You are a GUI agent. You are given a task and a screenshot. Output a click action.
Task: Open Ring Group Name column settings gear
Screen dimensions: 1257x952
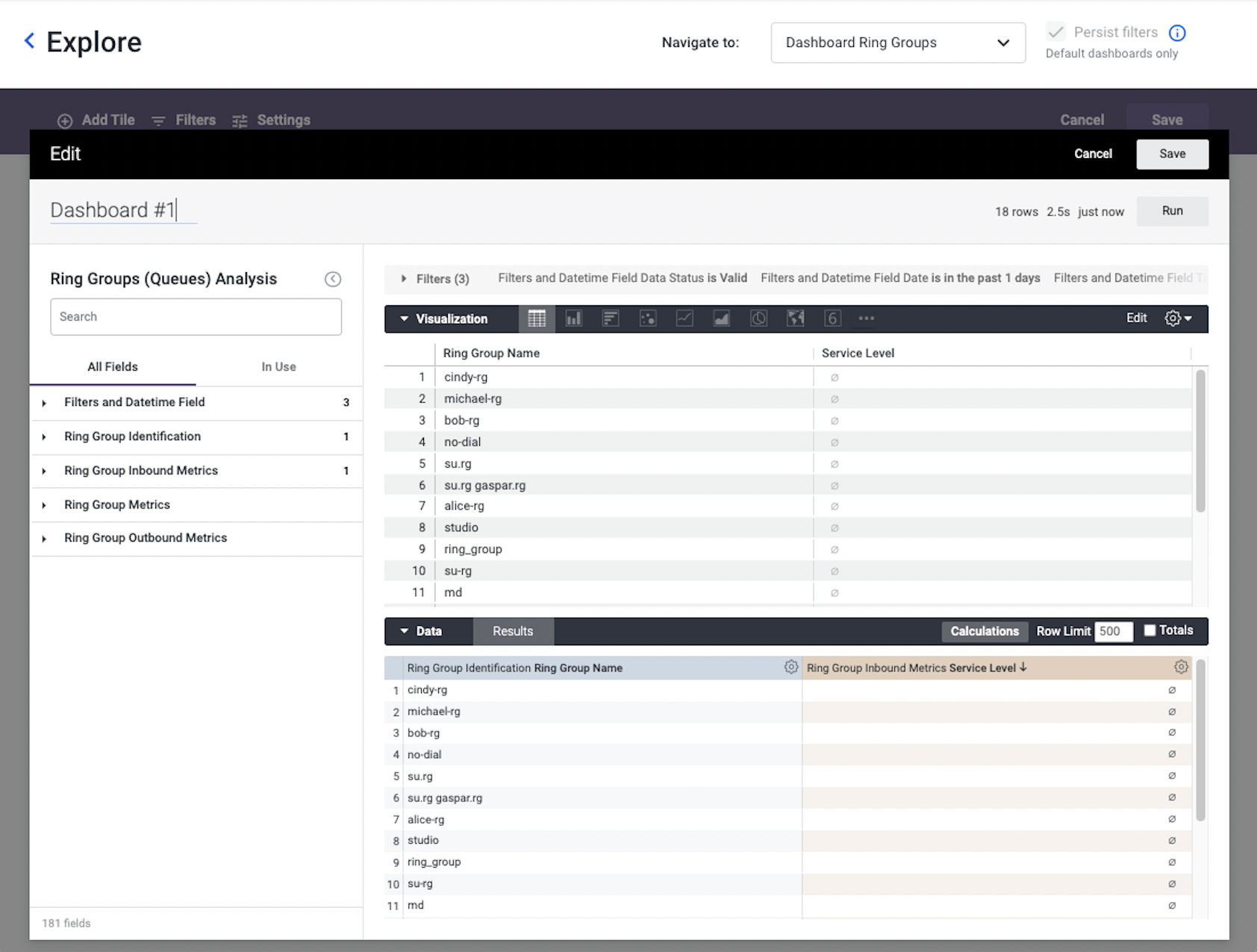point(791,667)
